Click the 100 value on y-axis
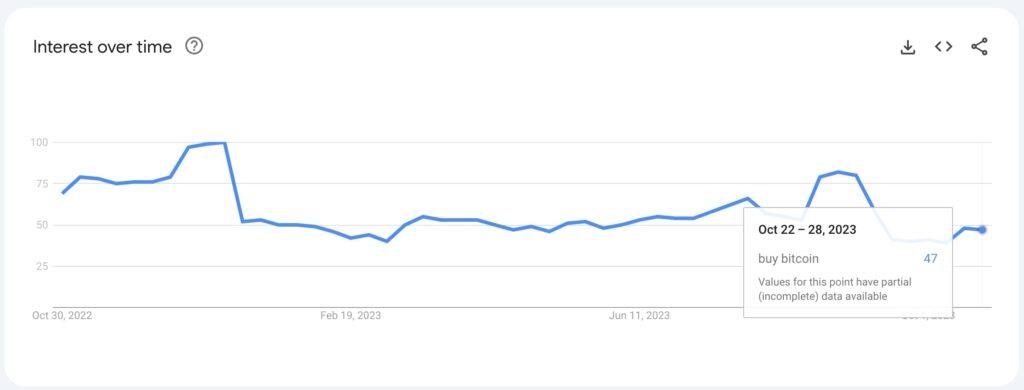This screenshot has width=1024, height=390. pyautogui.click(x=40, y=142)
